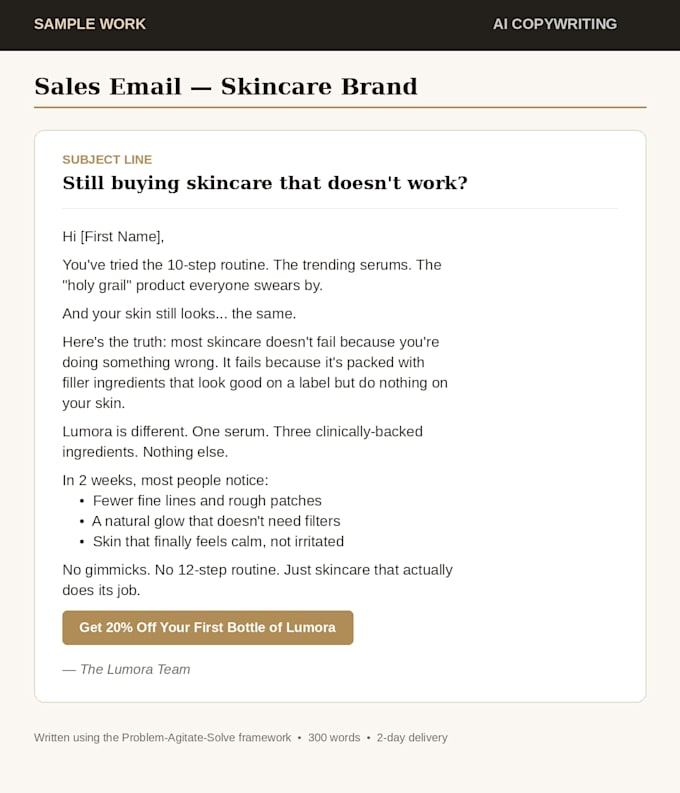
Task: Click the calm skin bullet item
Action: coord(218,541)
